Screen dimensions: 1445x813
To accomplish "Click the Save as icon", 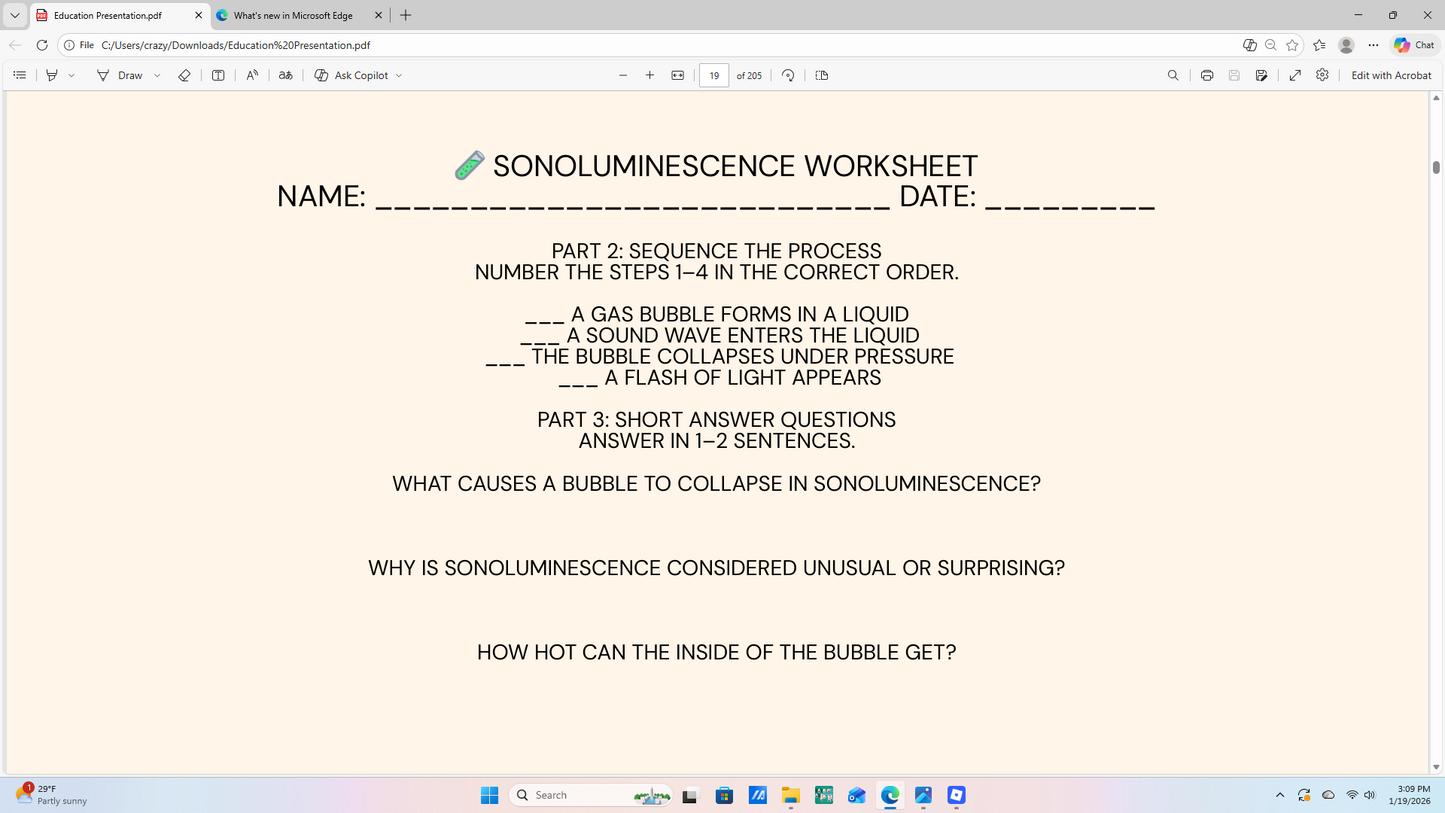I will (x=1262, y=75).
